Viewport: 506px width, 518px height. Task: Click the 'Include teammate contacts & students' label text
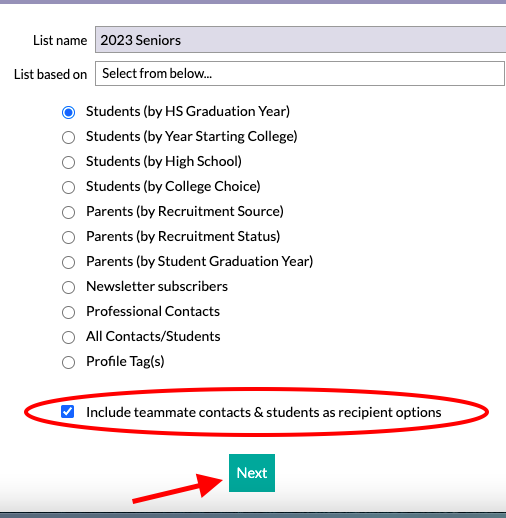(264, 412)
